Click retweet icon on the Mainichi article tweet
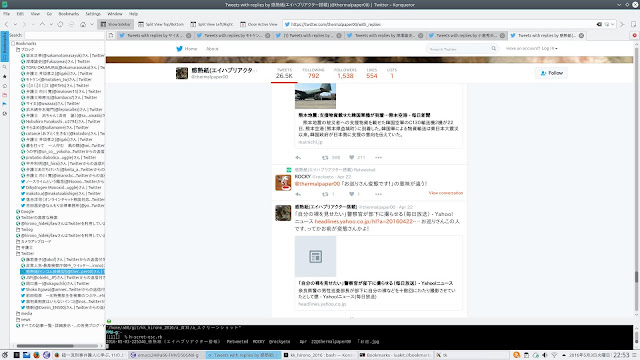Screen dimensions: 640x360 [325, 158]
